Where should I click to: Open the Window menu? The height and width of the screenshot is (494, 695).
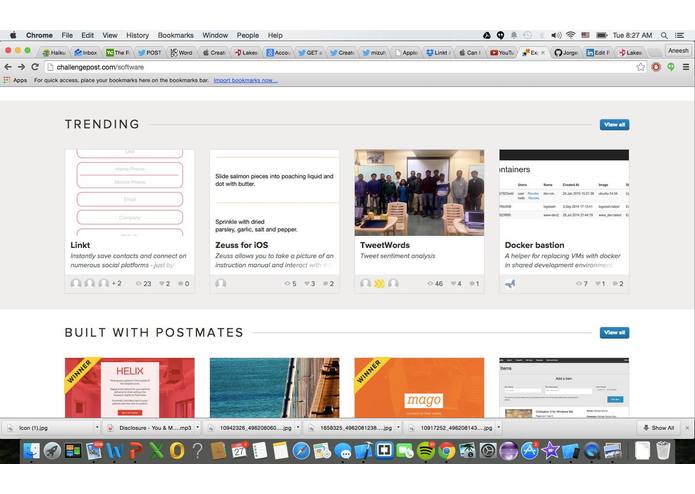point(215,35)
